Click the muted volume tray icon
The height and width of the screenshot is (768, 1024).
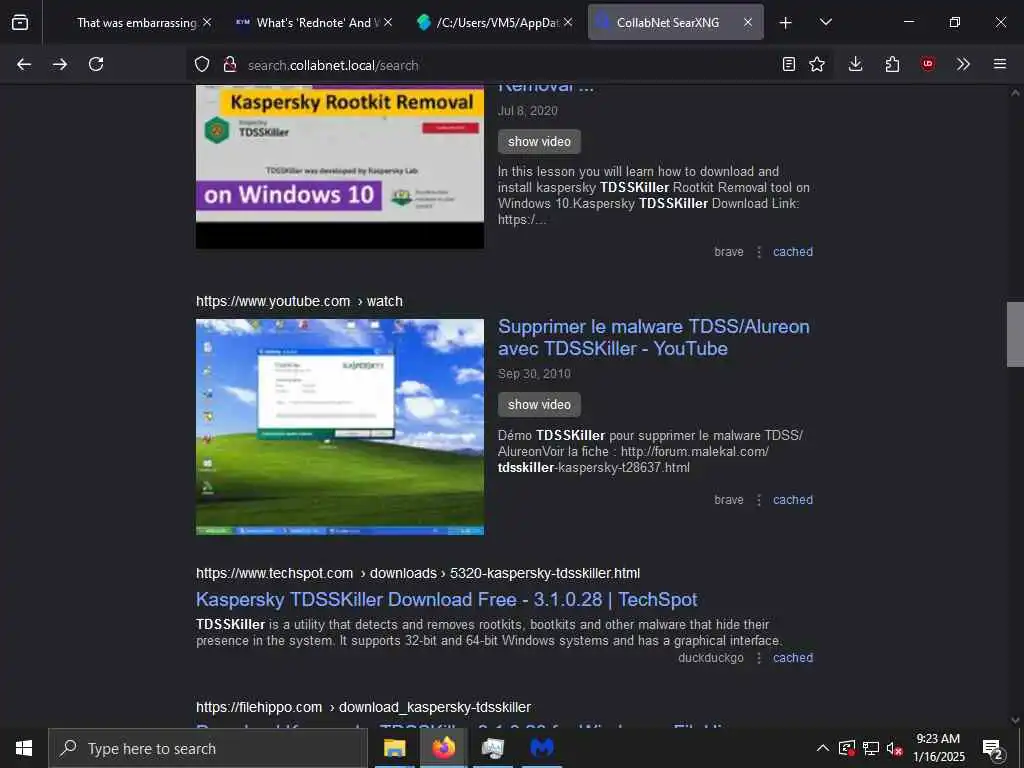[894, 748]
